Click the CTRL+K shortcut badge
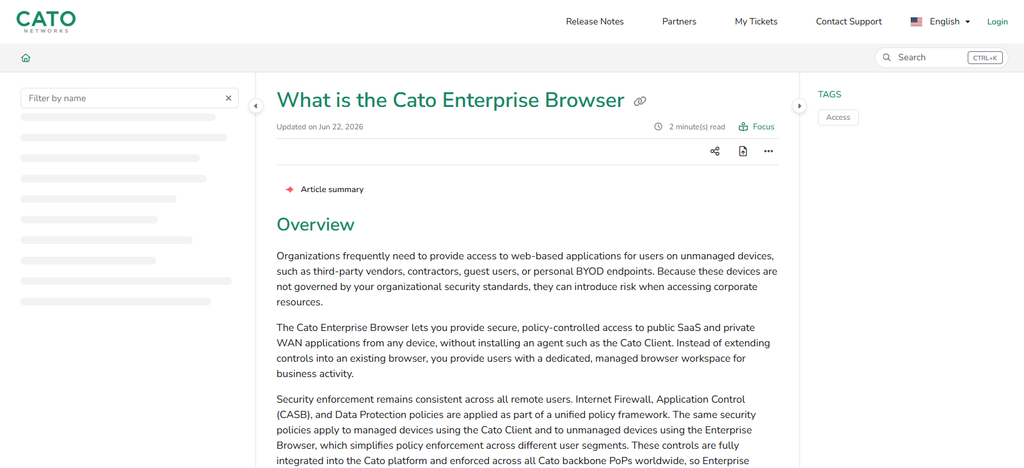 click(x=985, y=58)
